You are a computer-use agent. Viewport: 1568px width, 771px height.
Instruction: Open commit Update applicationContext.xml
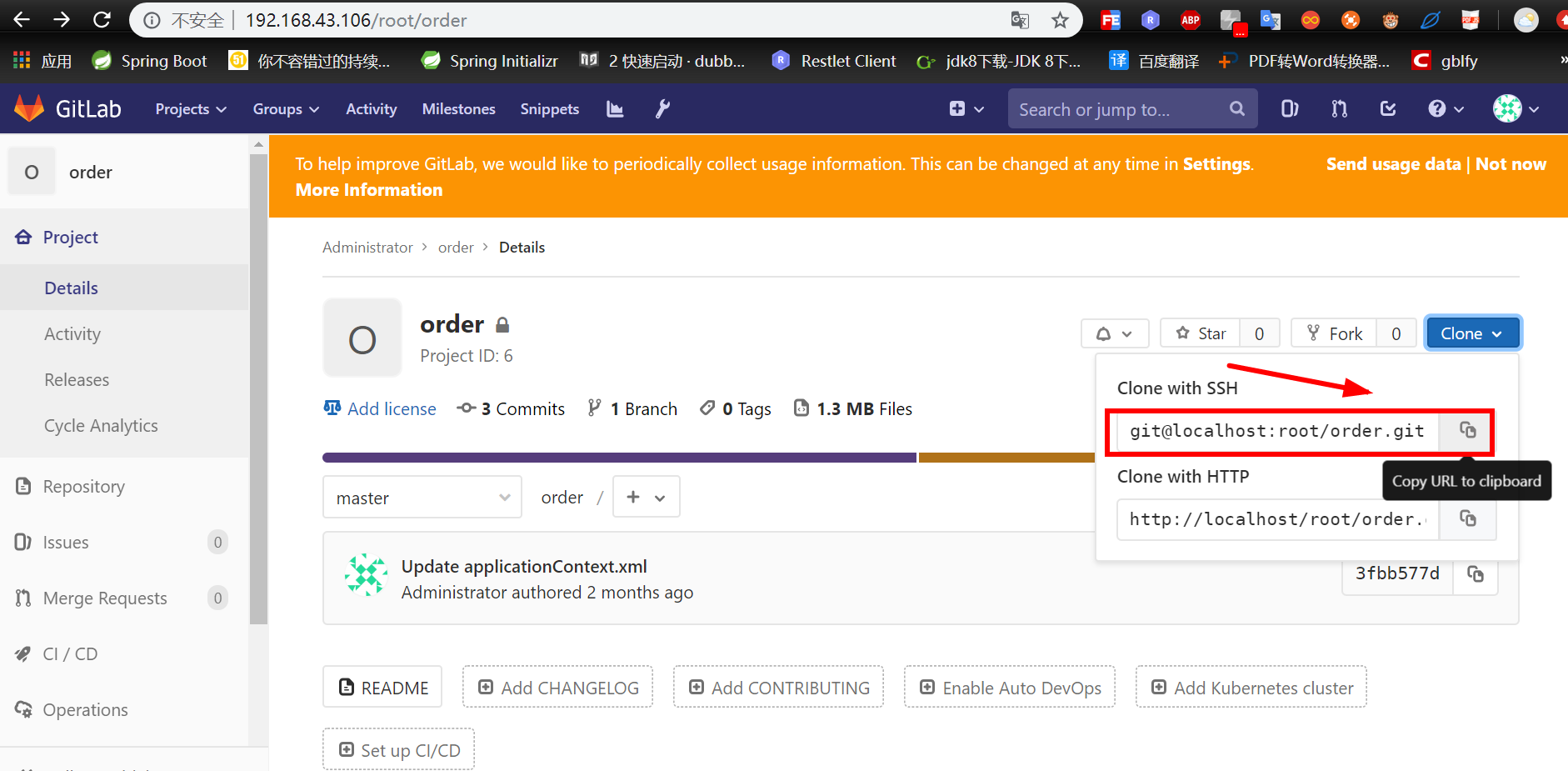(524, 567)
